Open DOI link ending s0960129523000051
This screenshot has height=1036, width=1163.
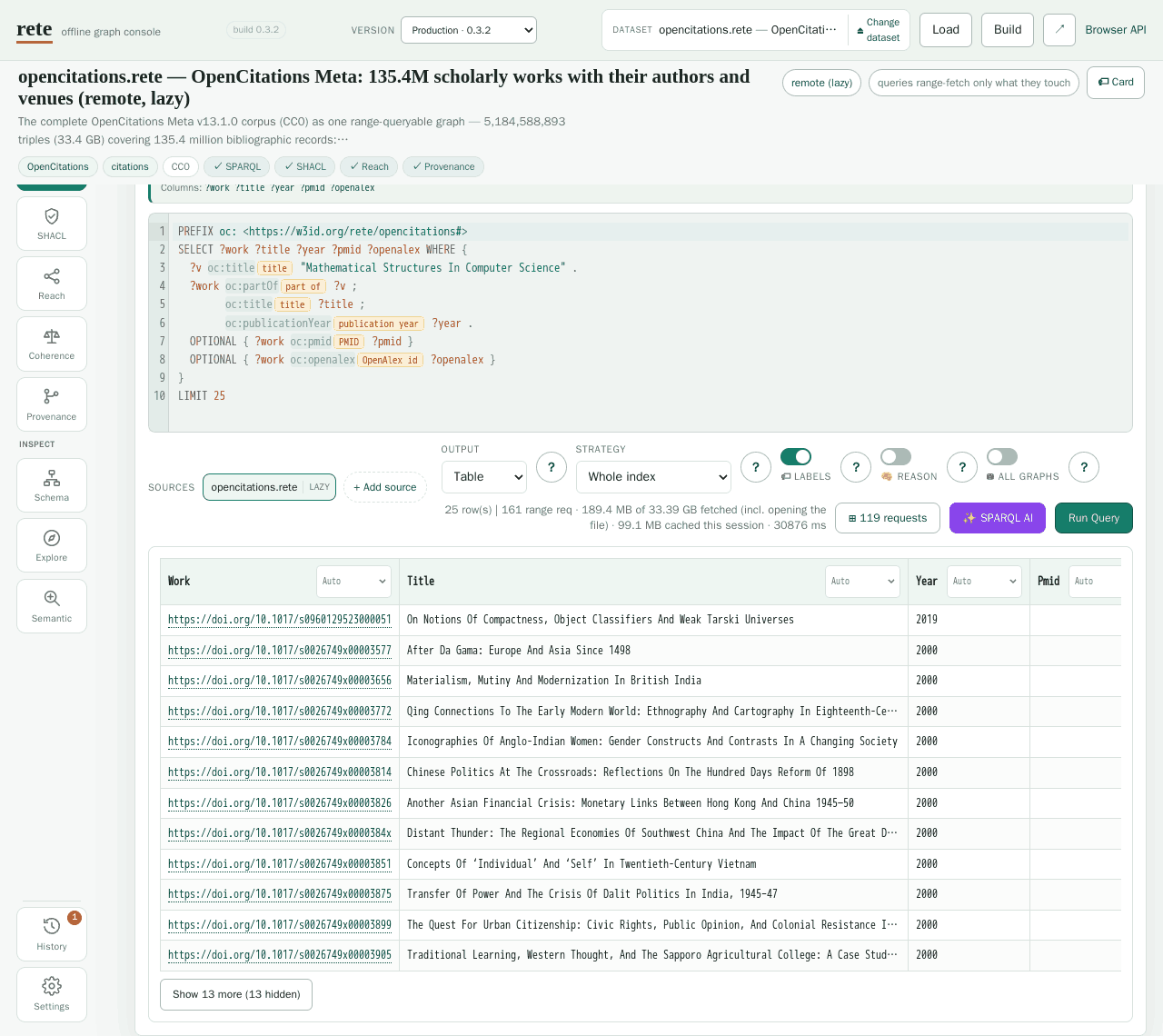pyautogui.click(x=280, y=620)
